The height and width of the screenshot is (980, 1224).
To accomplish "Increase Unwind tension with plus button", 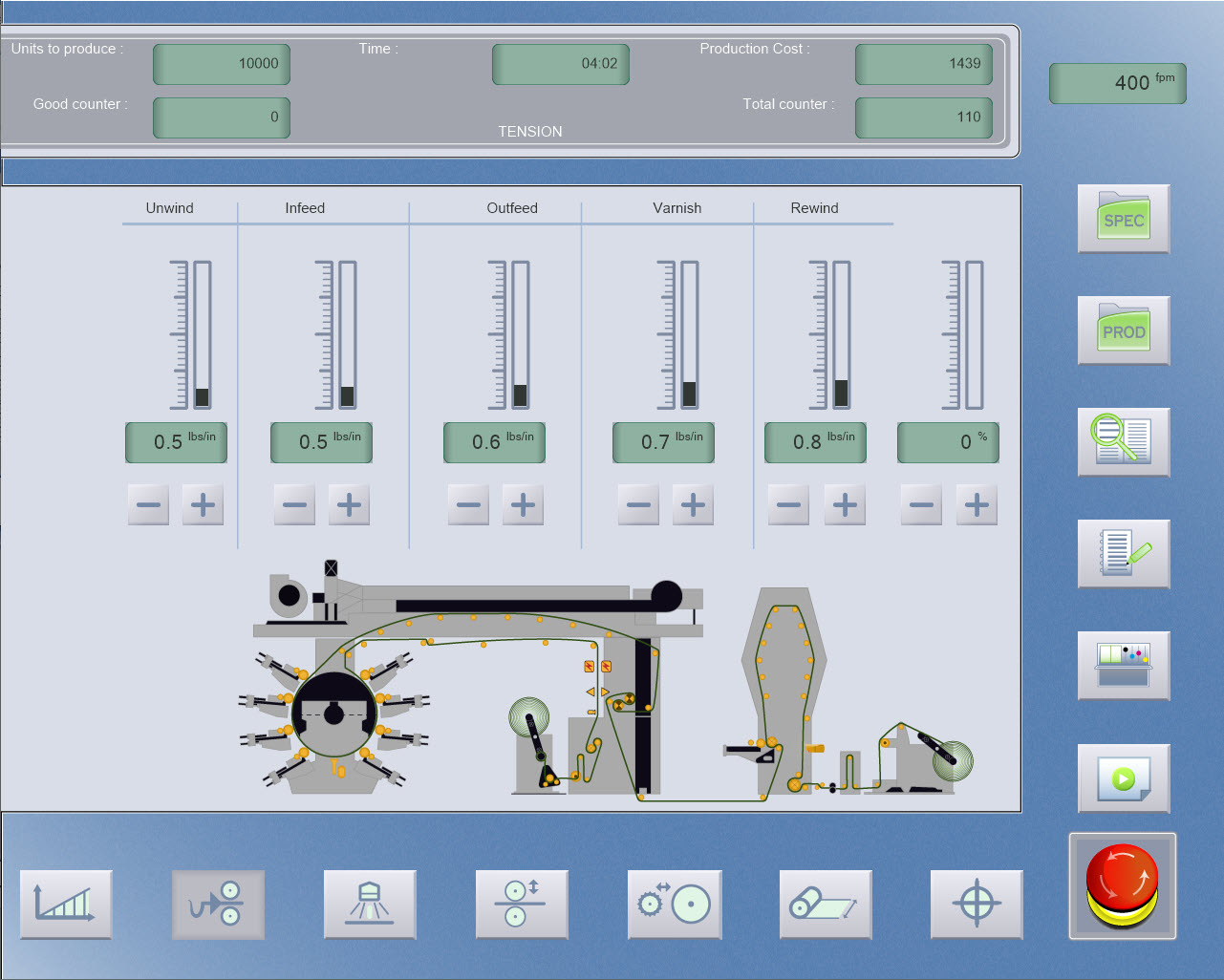I will (202, 504).
